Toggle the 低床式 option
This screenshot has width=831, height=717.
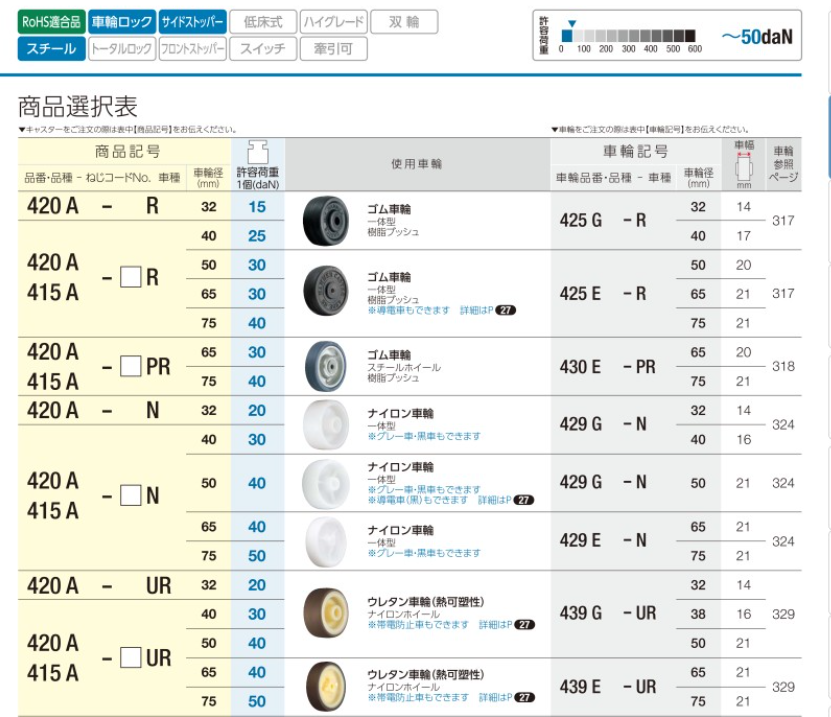pyautogui.click(x=263, y=21)
